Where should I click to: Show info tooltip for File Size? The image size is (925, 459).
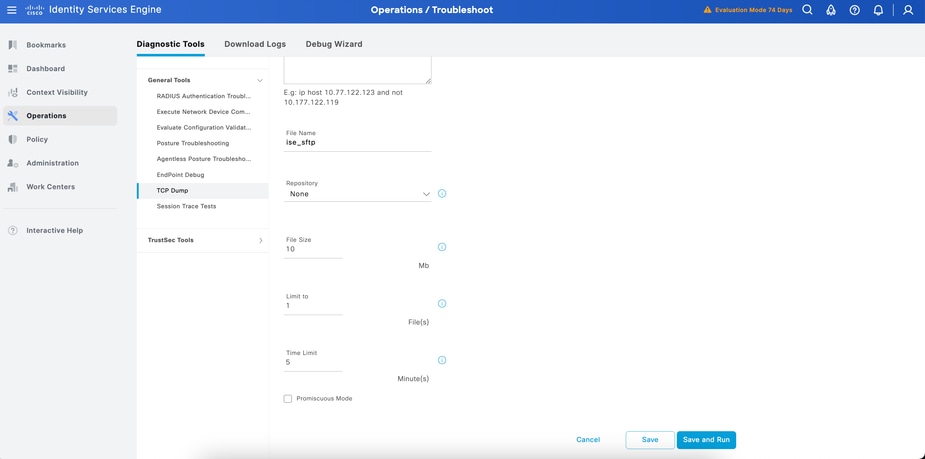442,247
